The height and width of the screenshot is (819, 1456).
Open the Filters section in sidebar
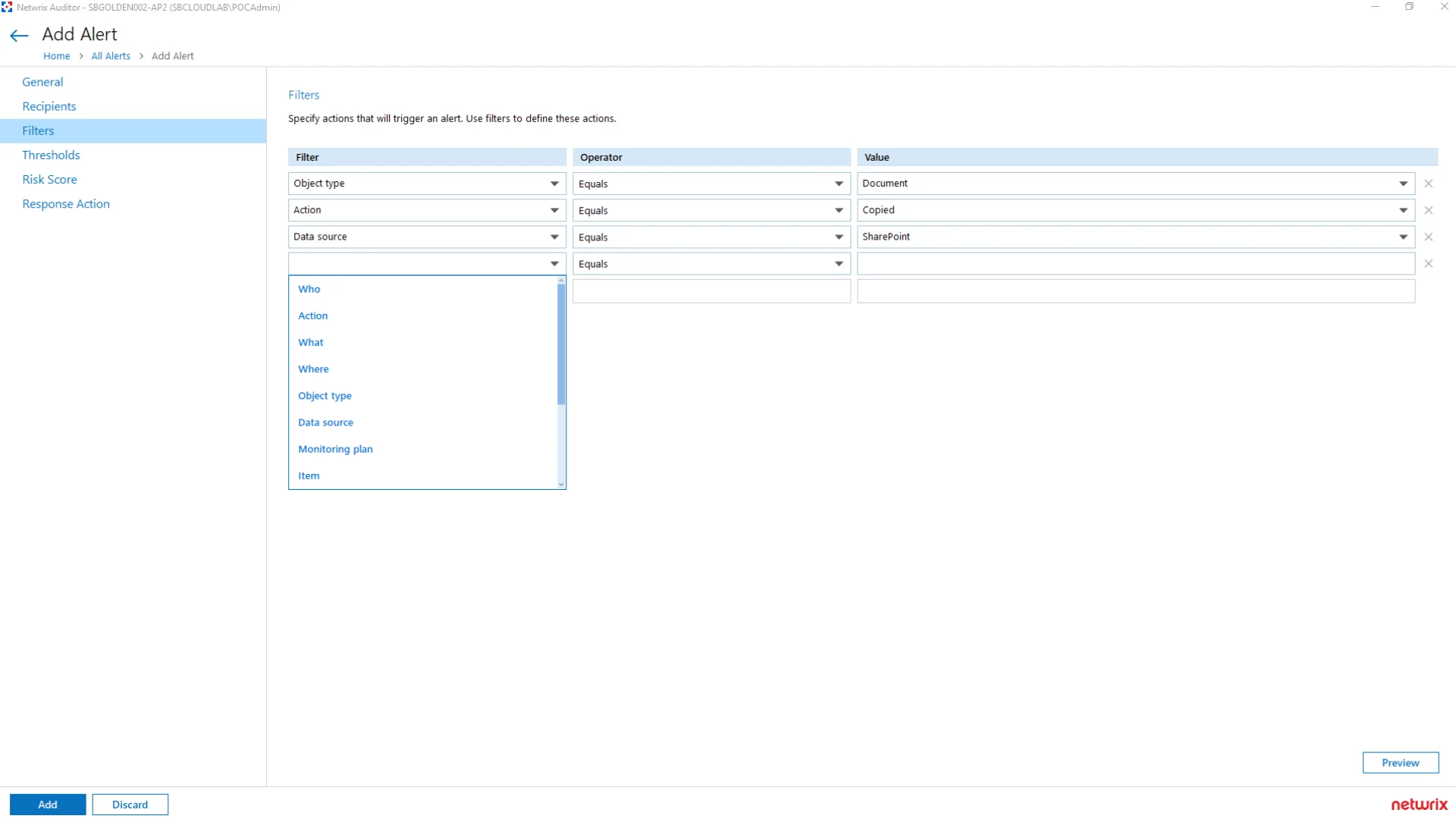pyautogui.click(x=133, y=130)
